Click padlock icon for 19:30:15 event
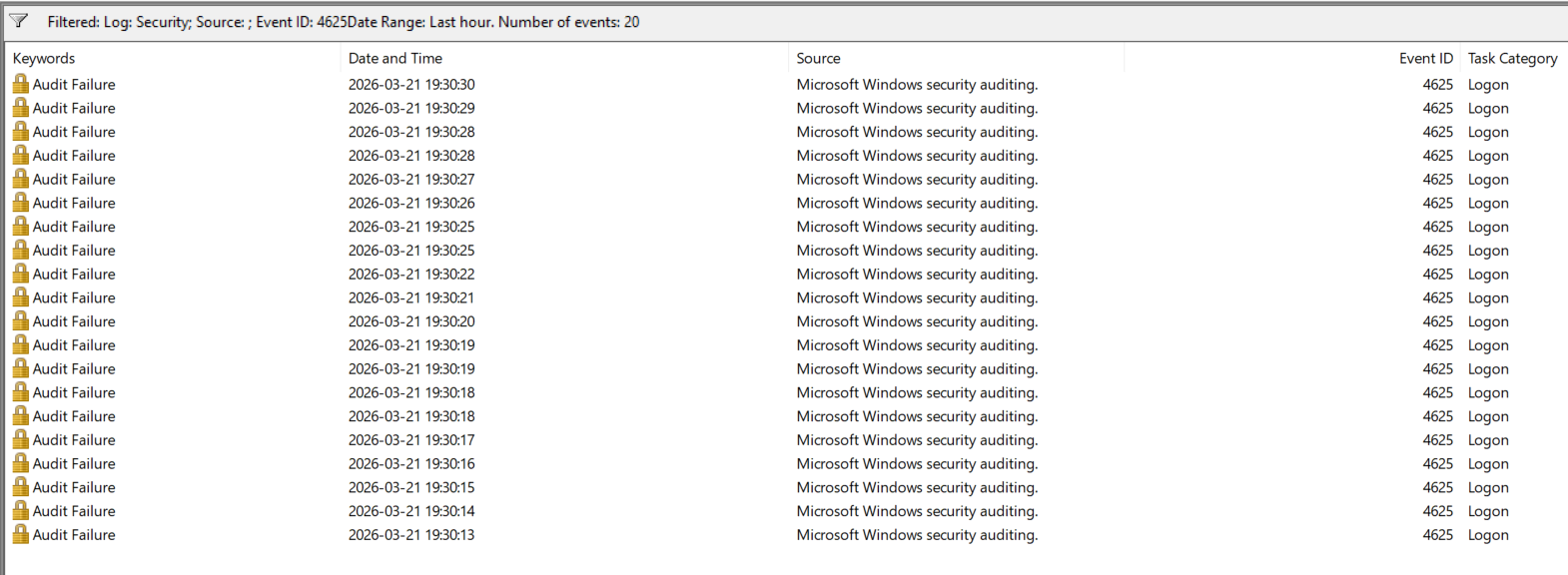The height and width of the screenshot is (575, 1568). [x=20, y=487]
